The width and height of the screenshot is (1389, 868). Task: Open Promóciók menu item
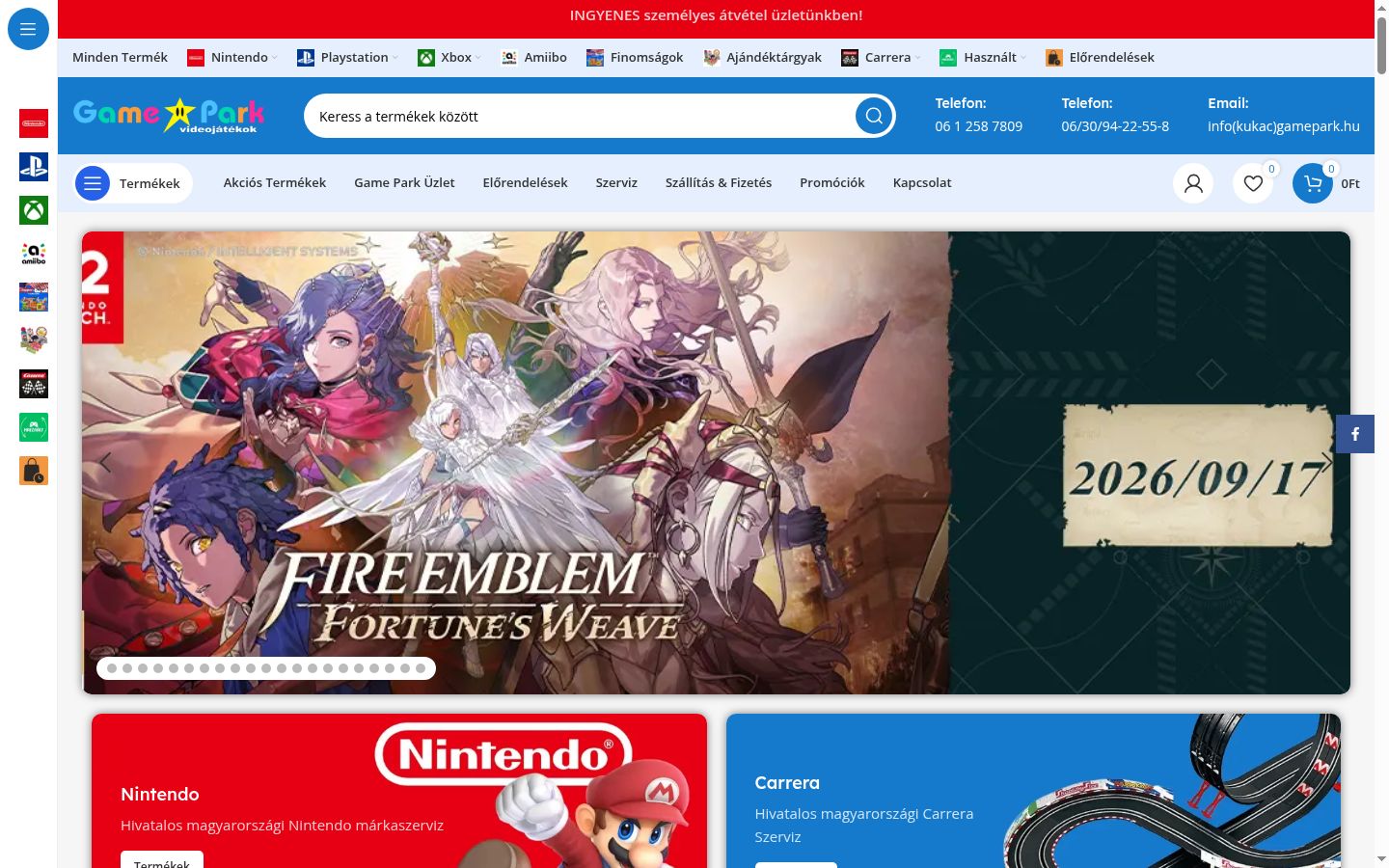click(832, 182)
